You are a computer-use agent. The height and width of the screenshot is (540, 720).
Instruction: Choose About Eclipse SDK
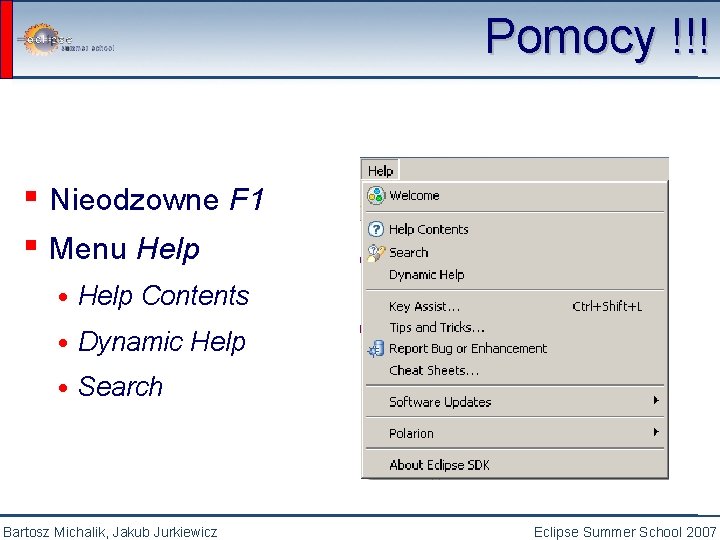515,465
